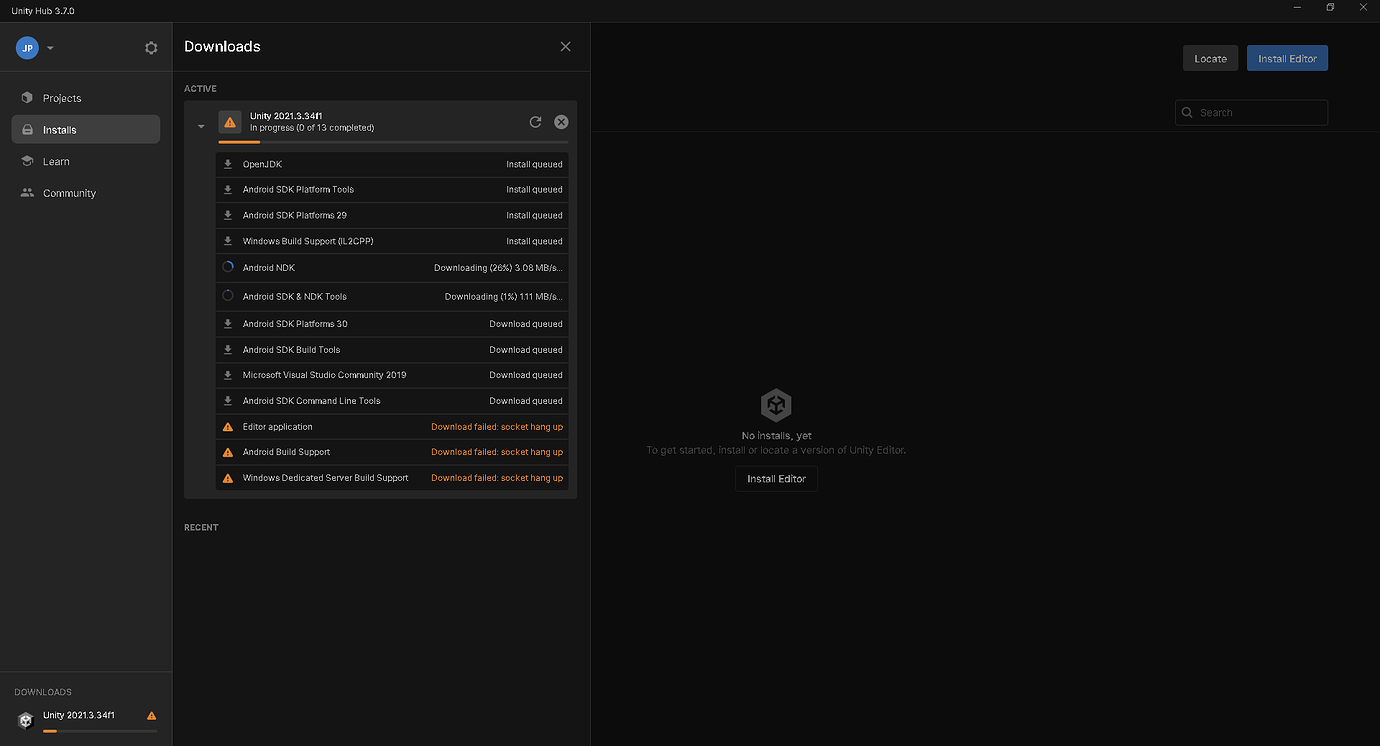The height and width of the screenshot is (746, 1380).
Task: Click the warning icon next to Editor application
Action: [227, 425]
